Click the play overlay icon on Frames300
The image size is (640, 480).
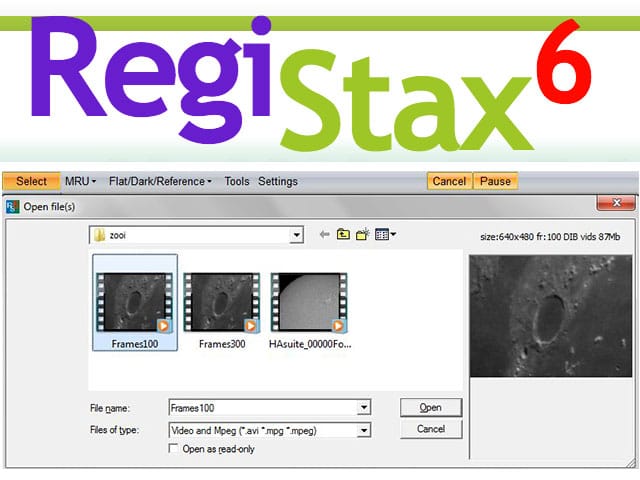[251, 326]
